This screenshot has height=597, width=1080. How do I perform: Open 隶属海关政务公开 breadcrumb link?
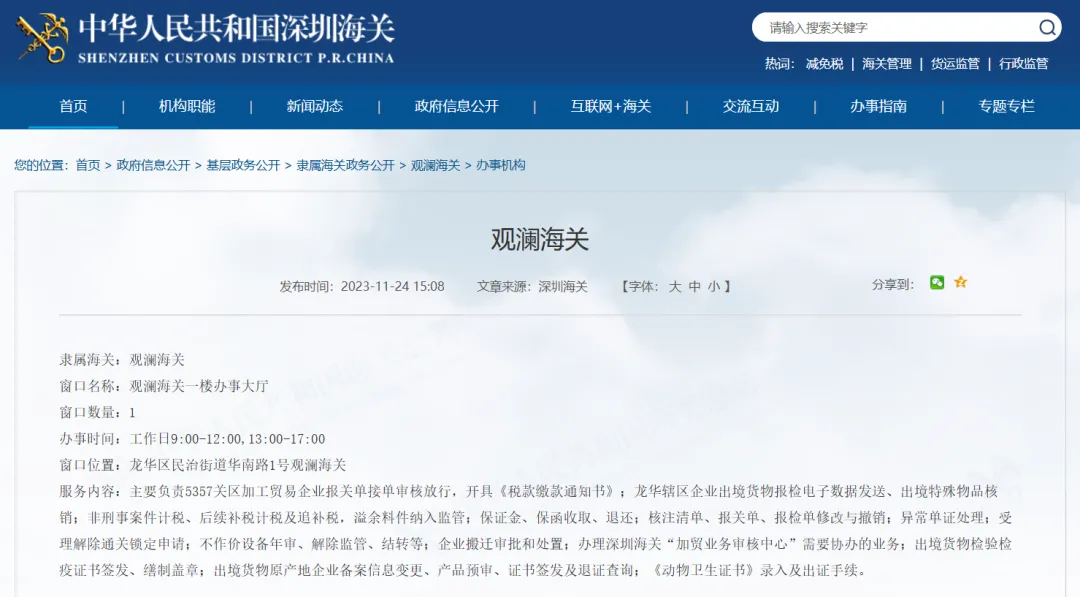point(346,165)
